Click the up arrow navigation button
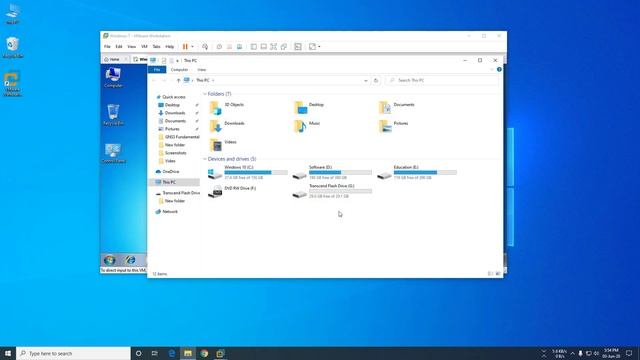This screenshot has width=640, height=360. [178, 80]
